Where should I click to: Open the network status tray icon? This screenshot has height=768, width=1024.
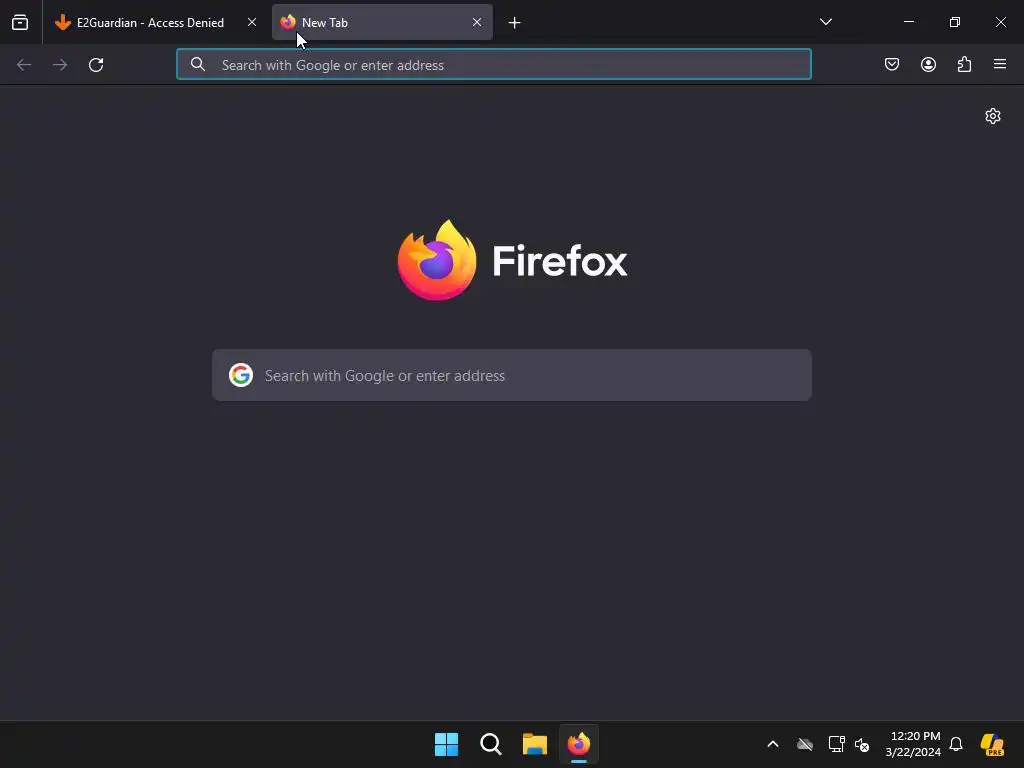click(x=837, y=744)
